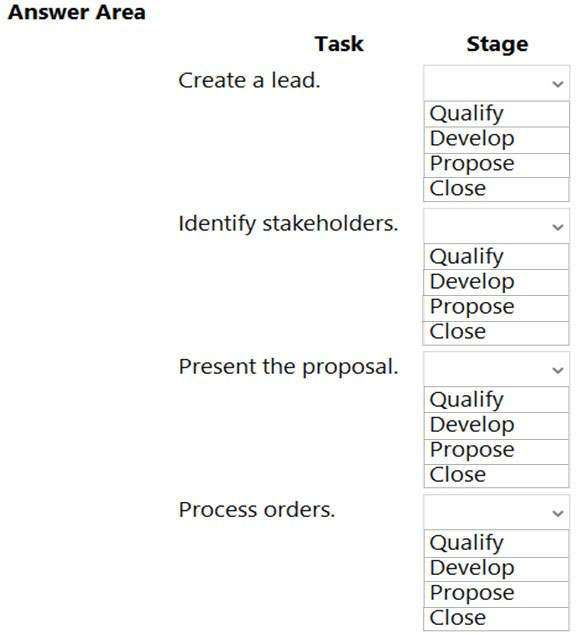Open the Create a lead stage dropdown

click(x=496, y=83)
